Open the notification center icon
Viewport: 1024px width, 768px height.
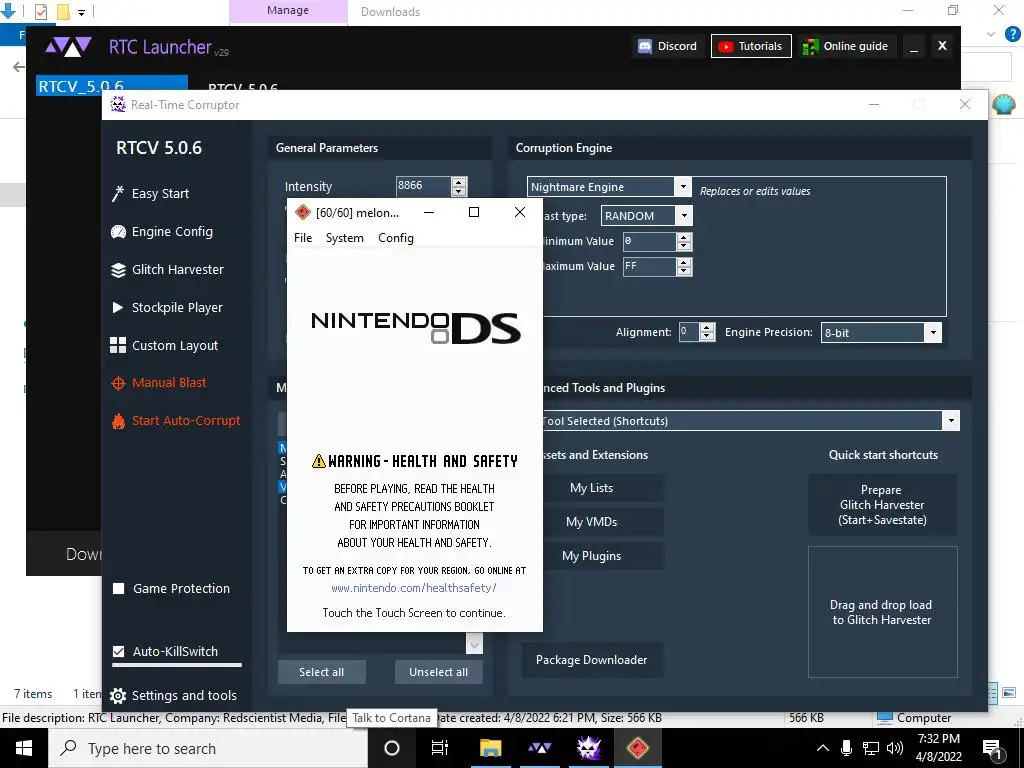[x=993, y=750]
